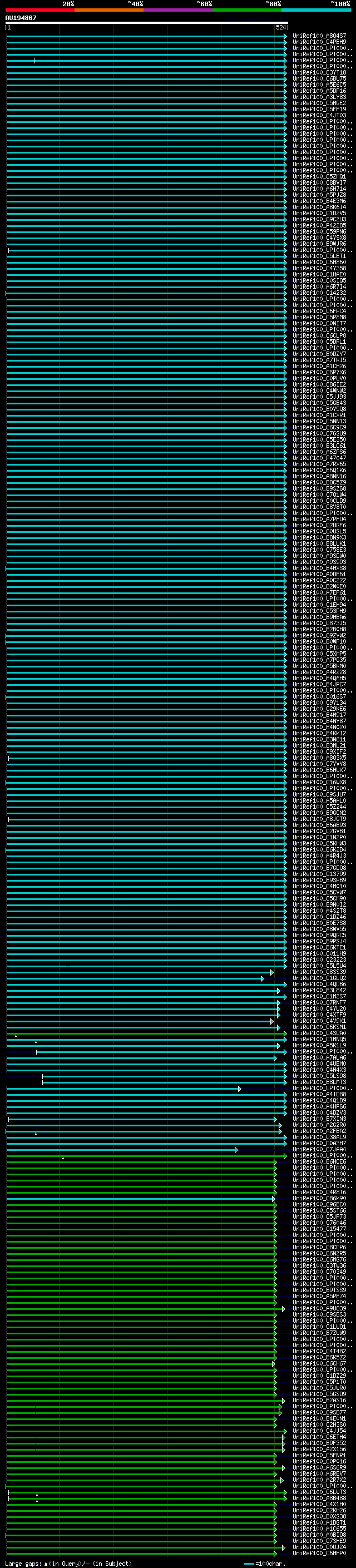Click arrowhead ending the UniRef100_C7JAA4 alignment
The width and height of the screenshot is (356, 1568).
coord(236,1149)
